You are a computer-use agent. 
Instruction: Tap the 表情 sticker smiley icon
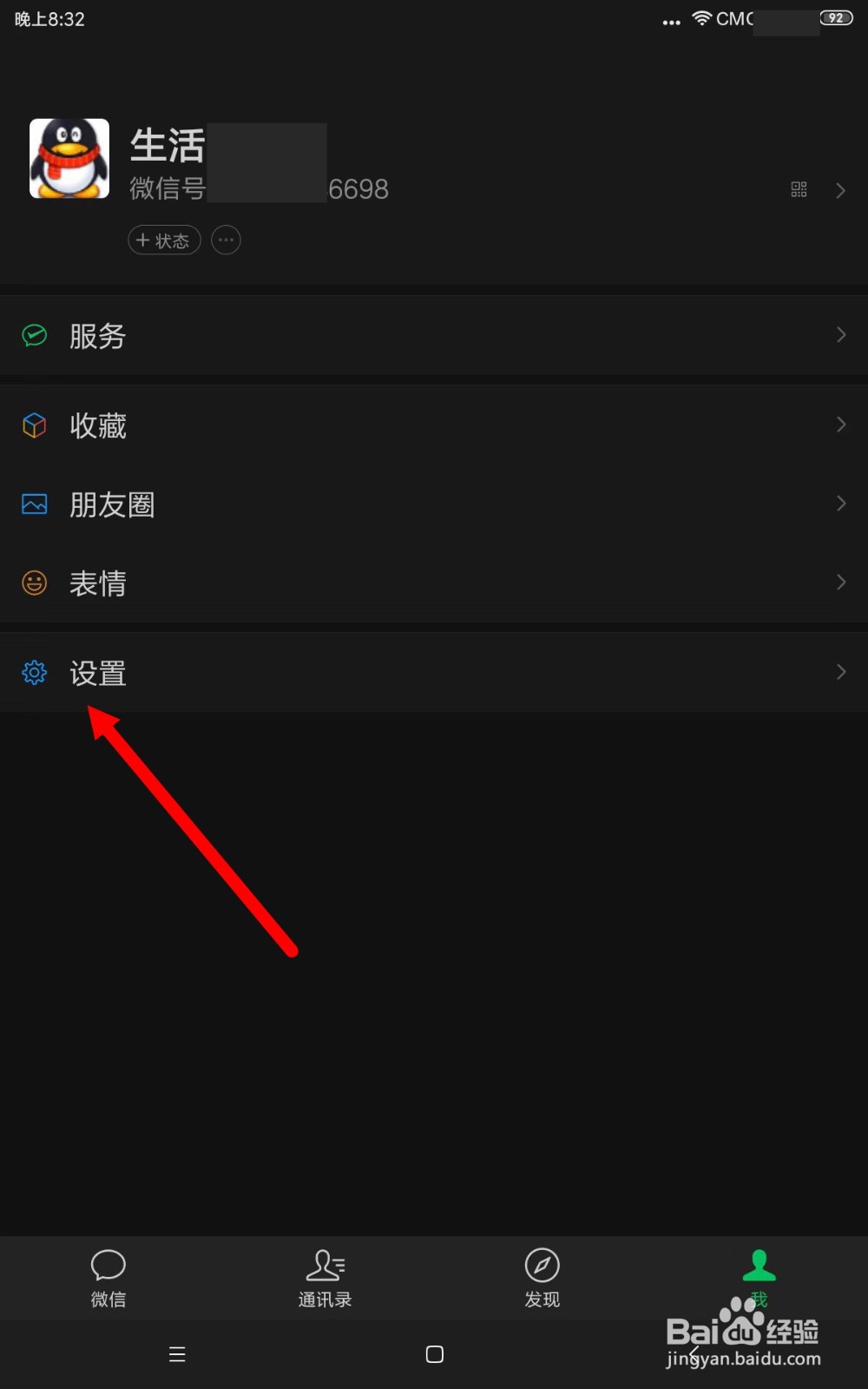(x=35, y=583)
